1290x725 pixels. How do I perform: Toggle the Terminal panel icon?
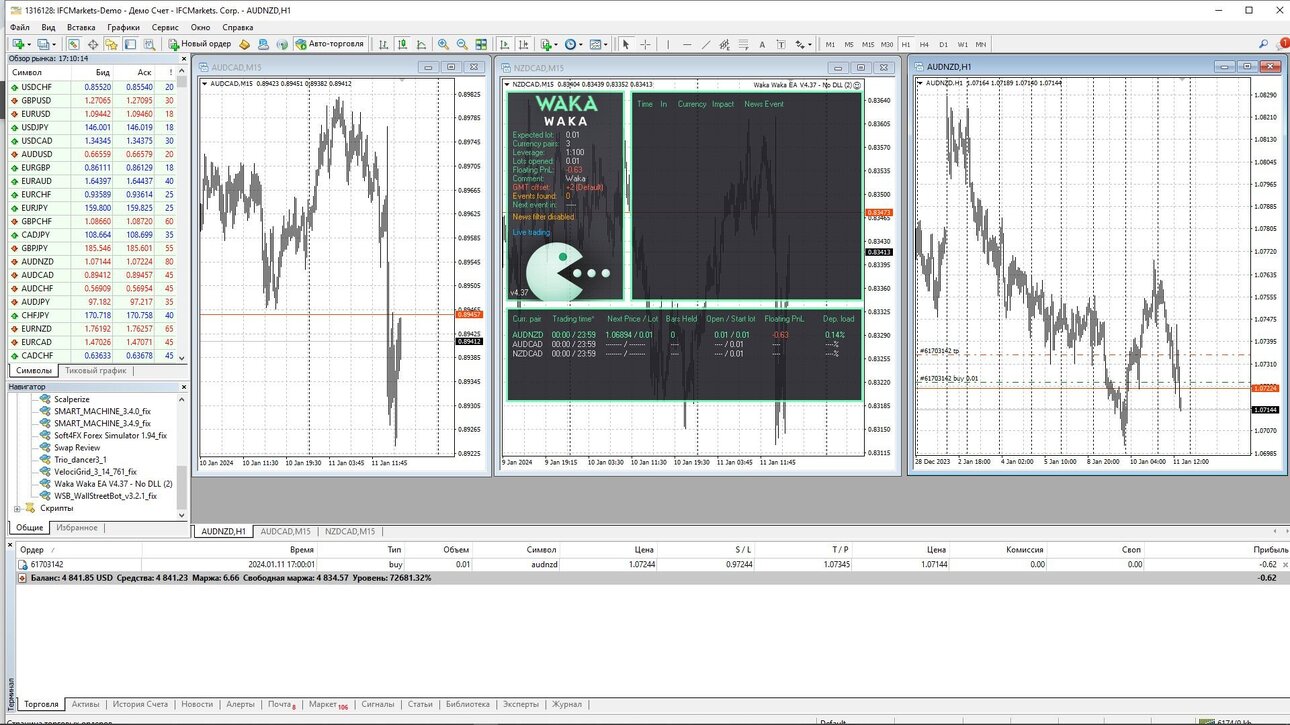pyautogui.click(x=130, y=44)
